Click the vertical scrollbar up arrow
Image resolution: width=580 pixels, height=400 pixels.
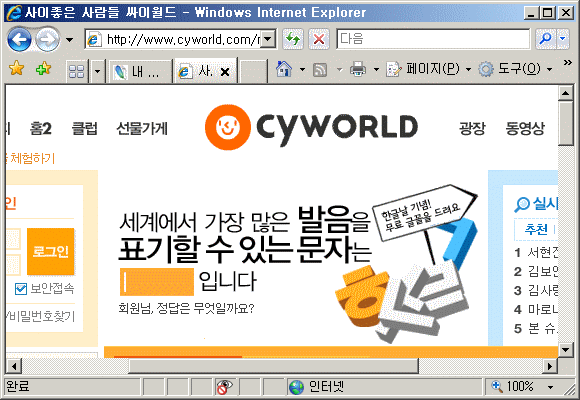tap(566, 93)
